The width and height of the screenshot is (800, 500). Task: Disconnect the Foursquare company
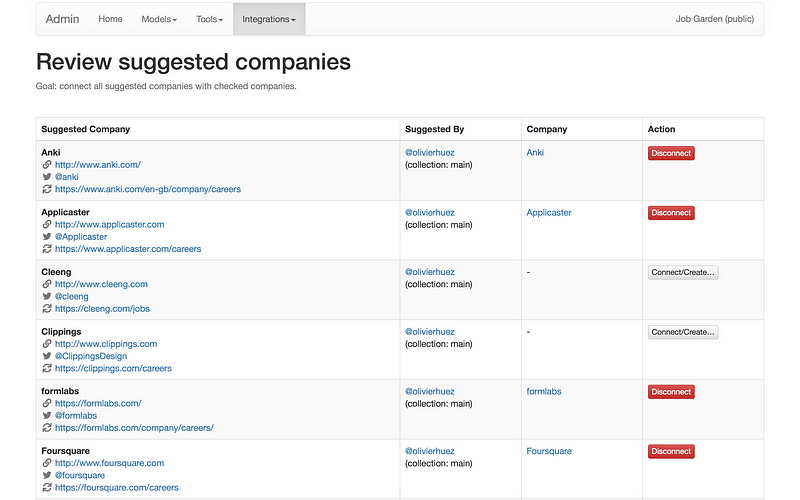coord(671,452)
